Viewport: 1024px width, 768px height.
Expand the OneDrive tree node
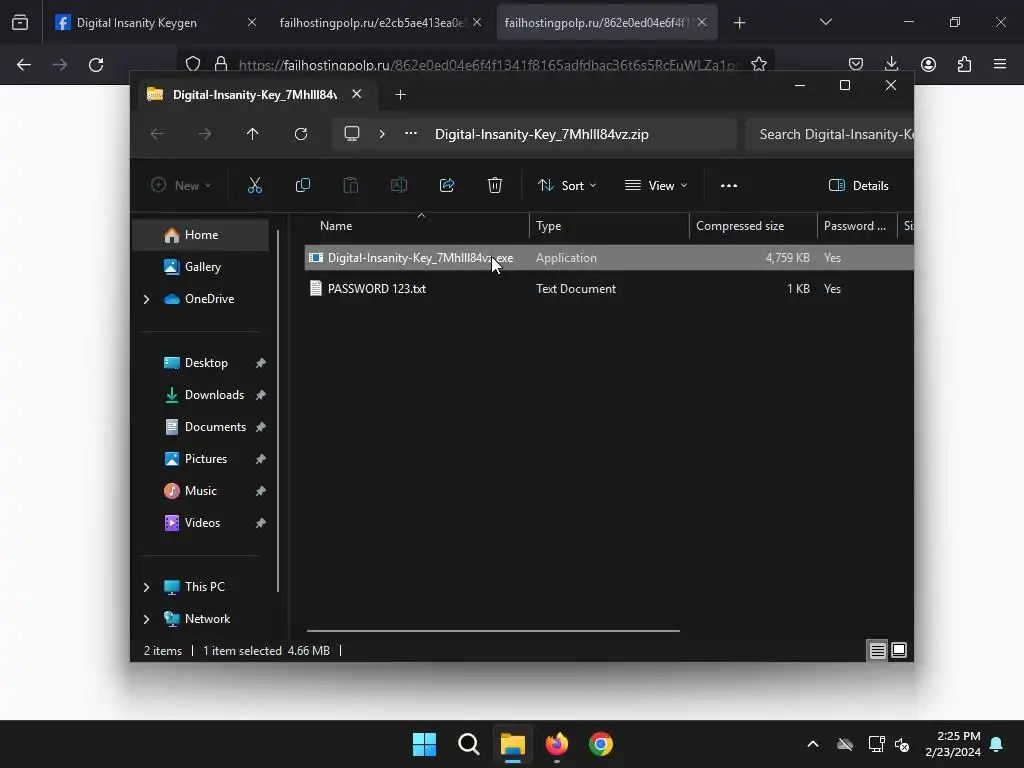146,299
